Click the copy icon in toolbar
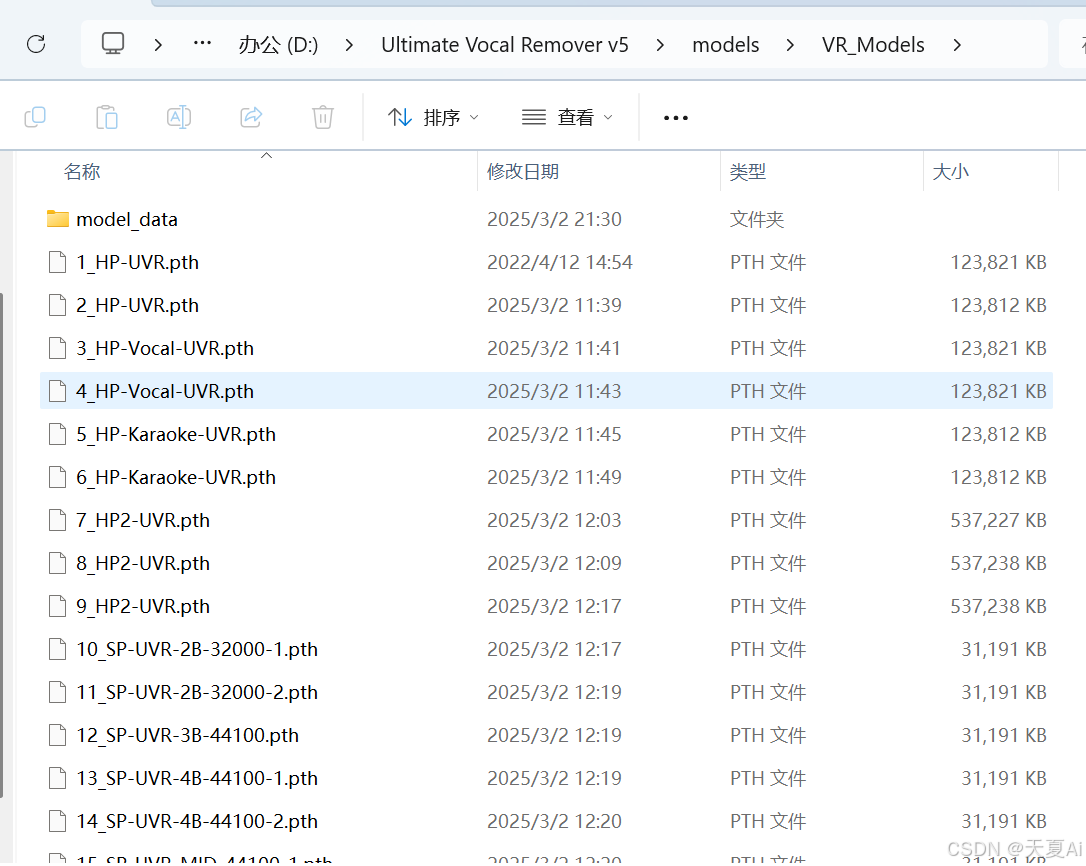The image size is (1086, 866). [35, 117]
